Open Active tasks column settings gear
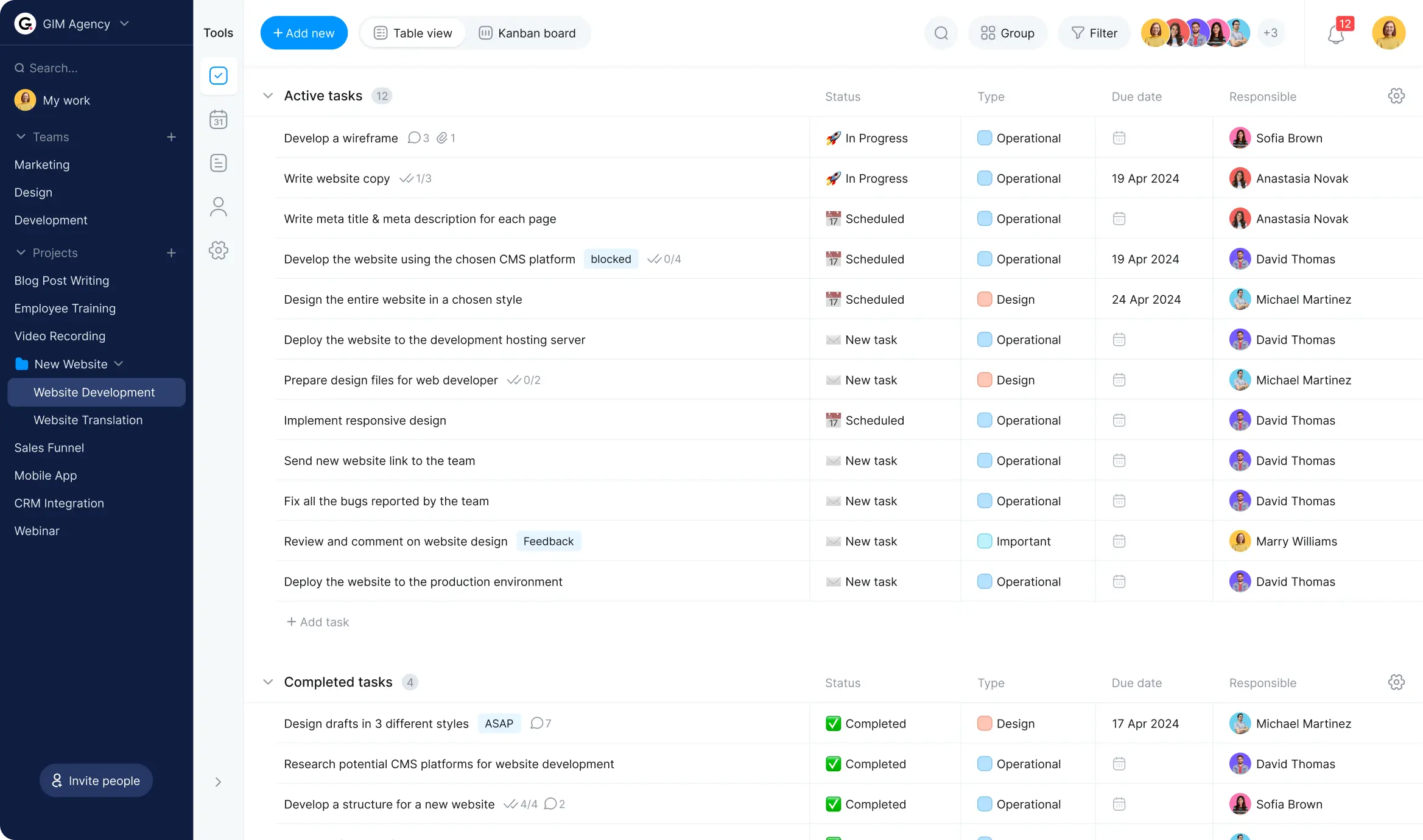This screenshot has height=840, width=1423. pyautogui.click(x=1396, y=96)
